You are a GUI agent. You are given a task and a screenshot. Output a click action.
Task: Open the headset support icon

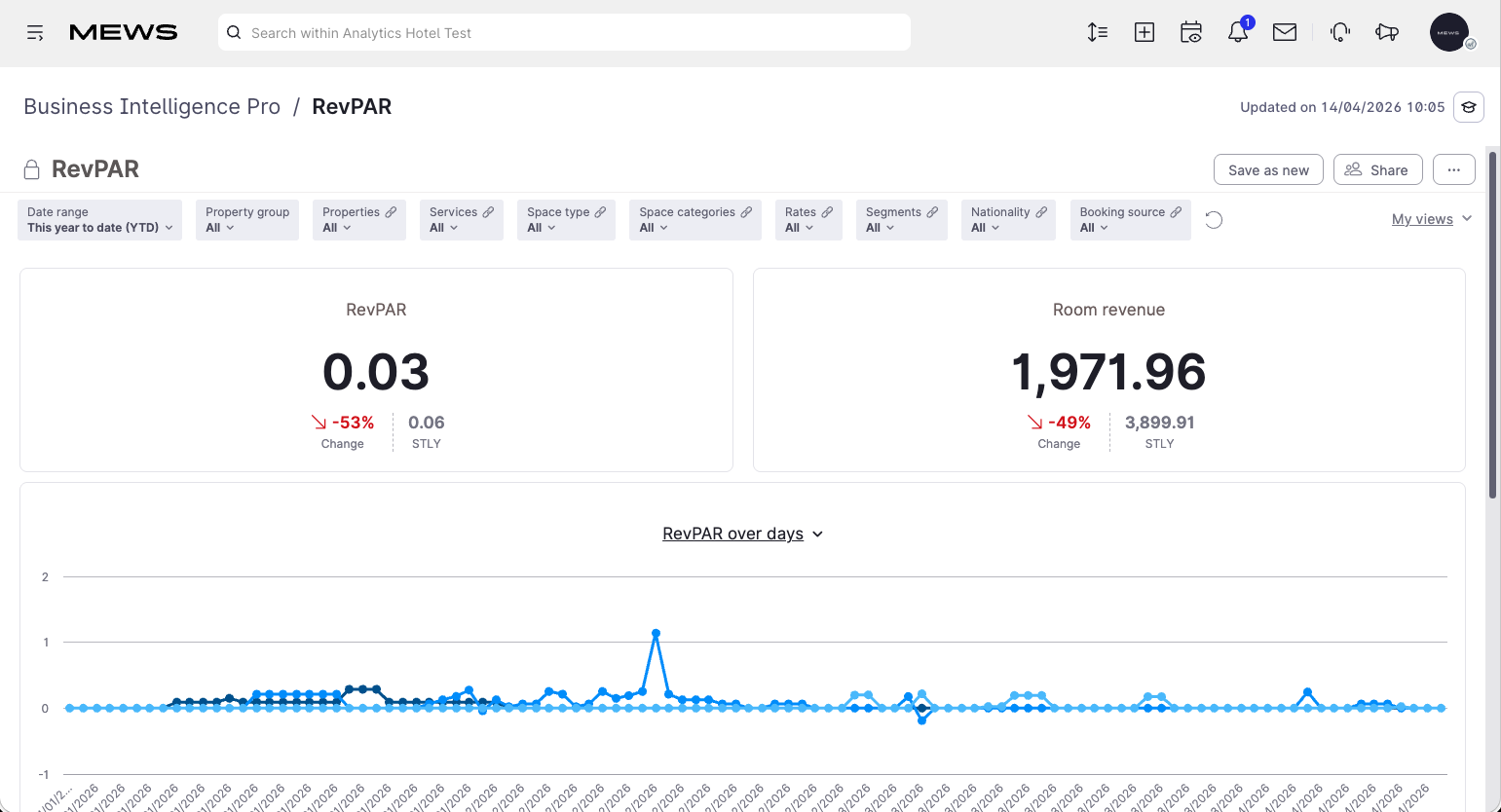[x=1340, y=32]
